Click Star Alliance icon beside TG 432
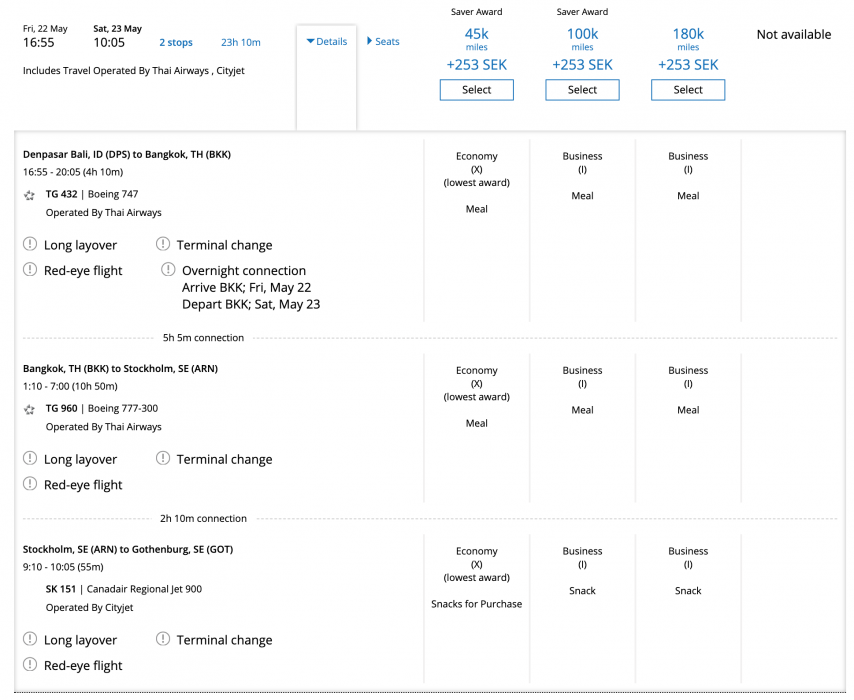Screen dimensions: 854x700 coord(29,195)
